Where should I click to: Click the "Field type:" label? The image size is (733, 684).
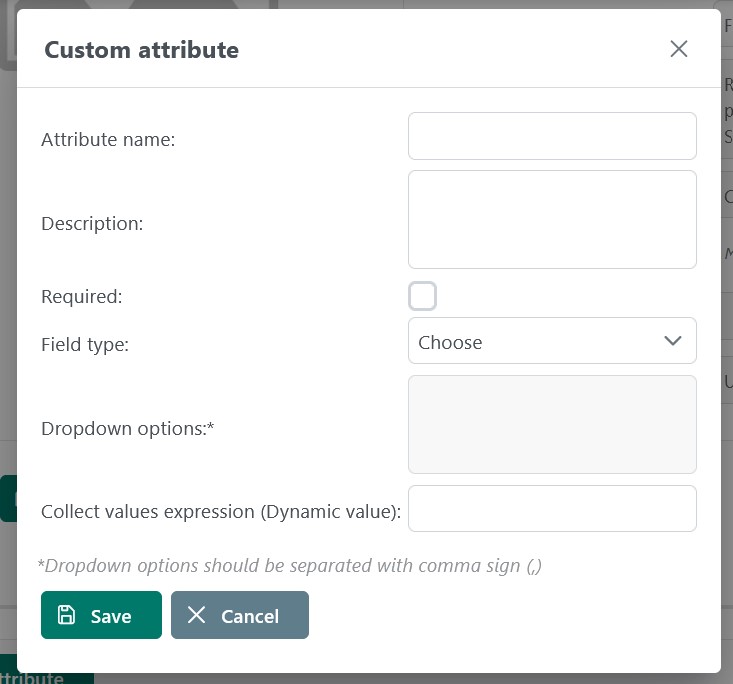[85, 345]
